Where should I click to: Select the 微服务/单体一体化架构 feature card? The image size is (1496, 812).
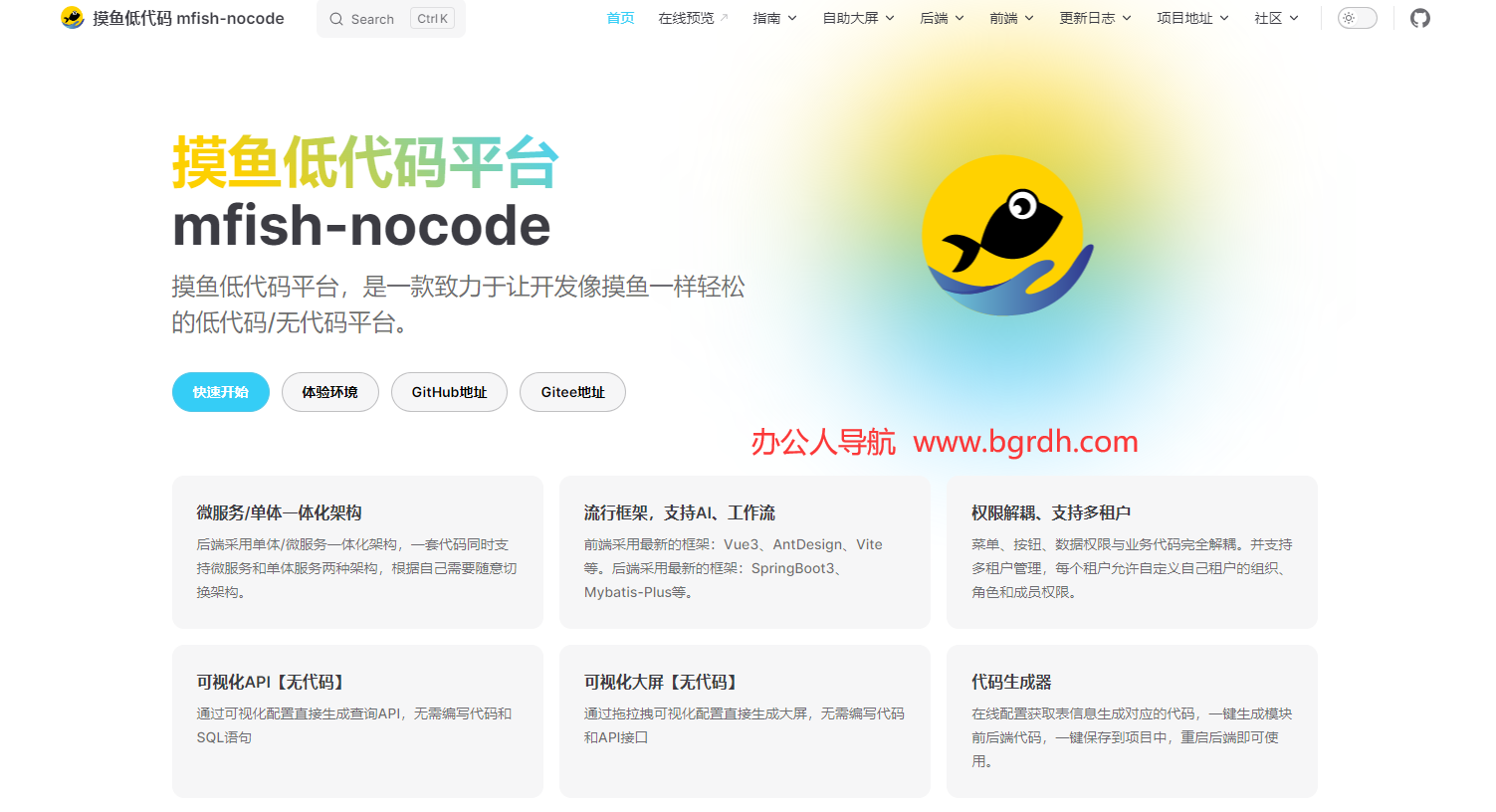point(357,552)
